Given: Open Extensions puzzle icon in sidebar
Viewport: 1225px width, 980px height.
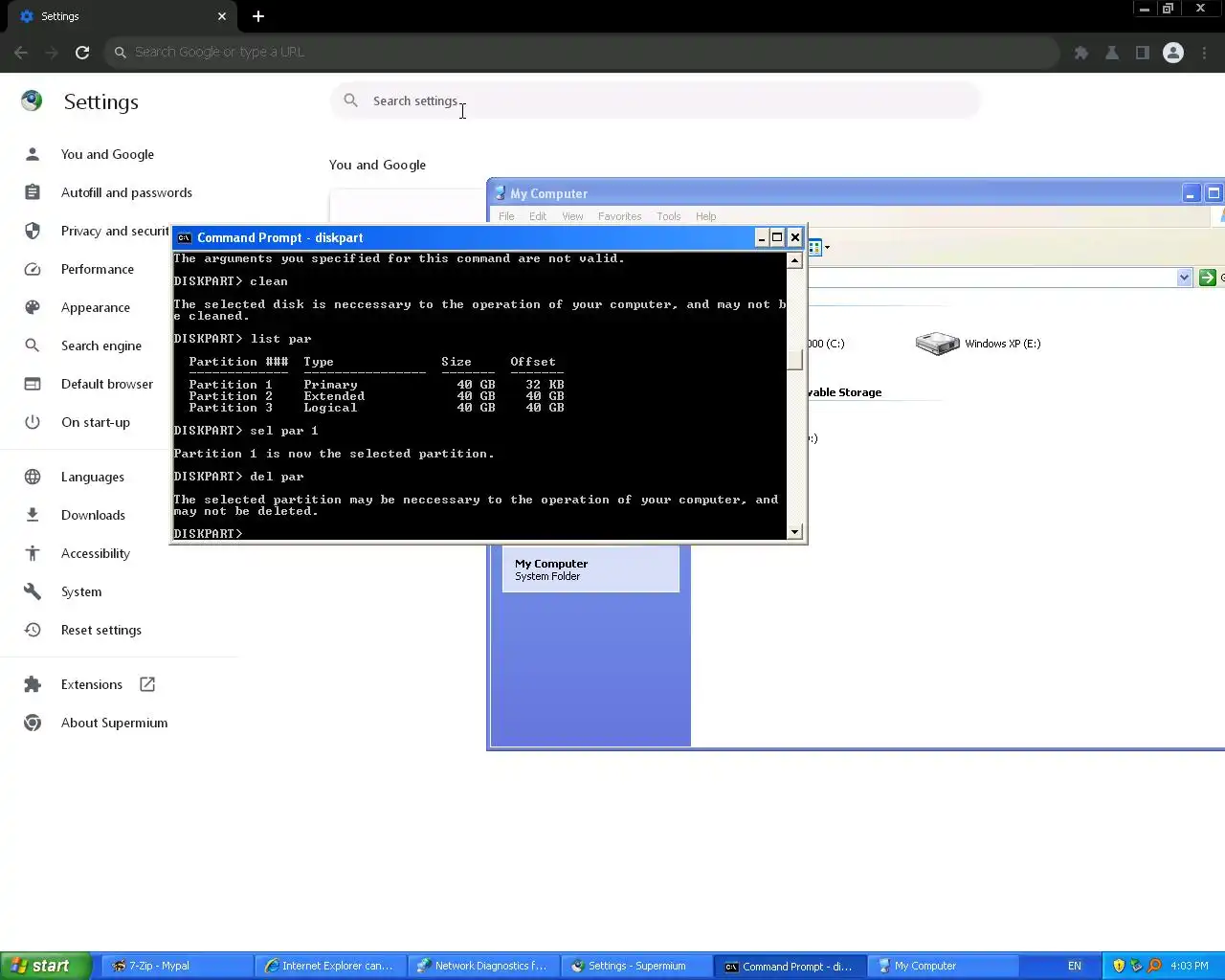Looking at the screenshot, I should [x=33, y=684].
